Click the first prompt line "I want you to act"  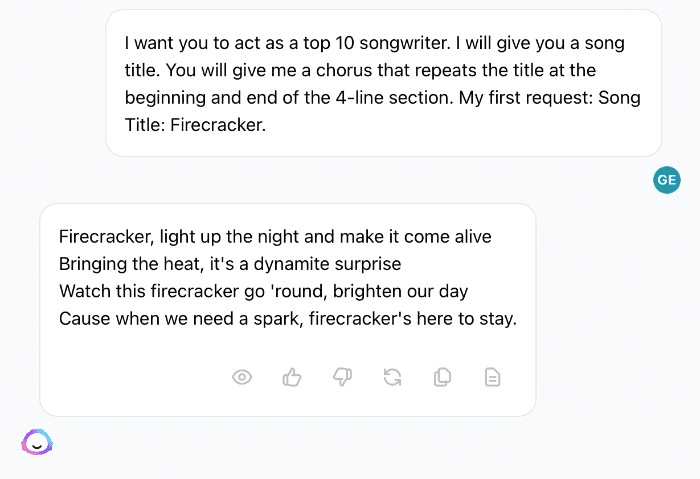[375, 43]
